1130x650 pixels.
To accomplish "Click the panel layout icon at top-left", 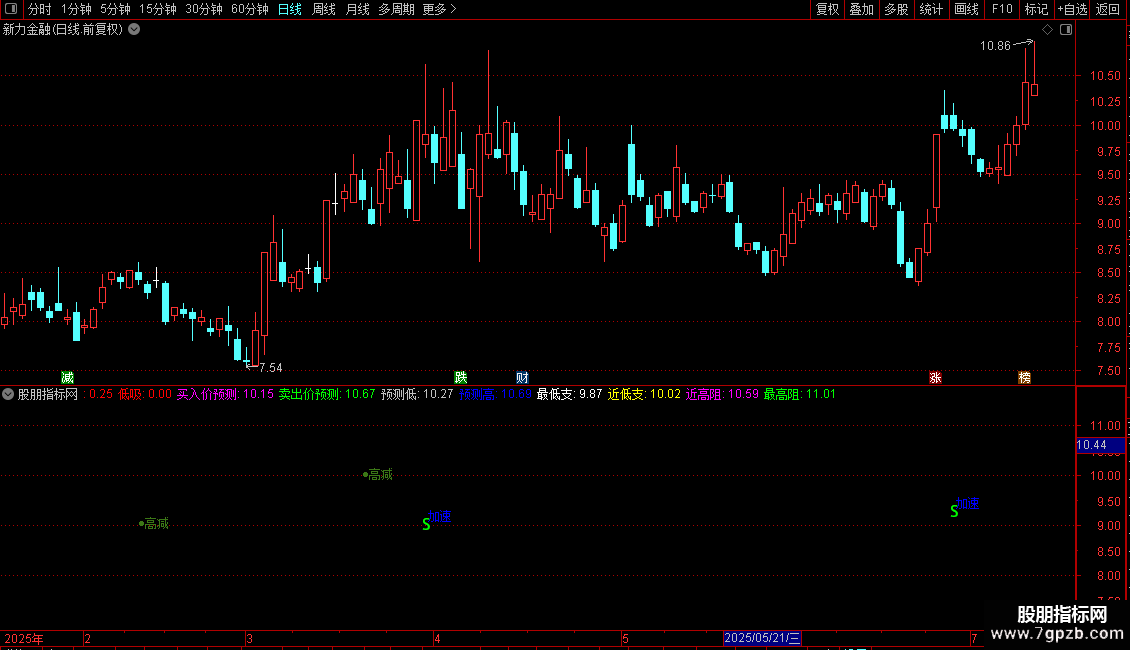I will pyautogui.click(x=11, y=9).
